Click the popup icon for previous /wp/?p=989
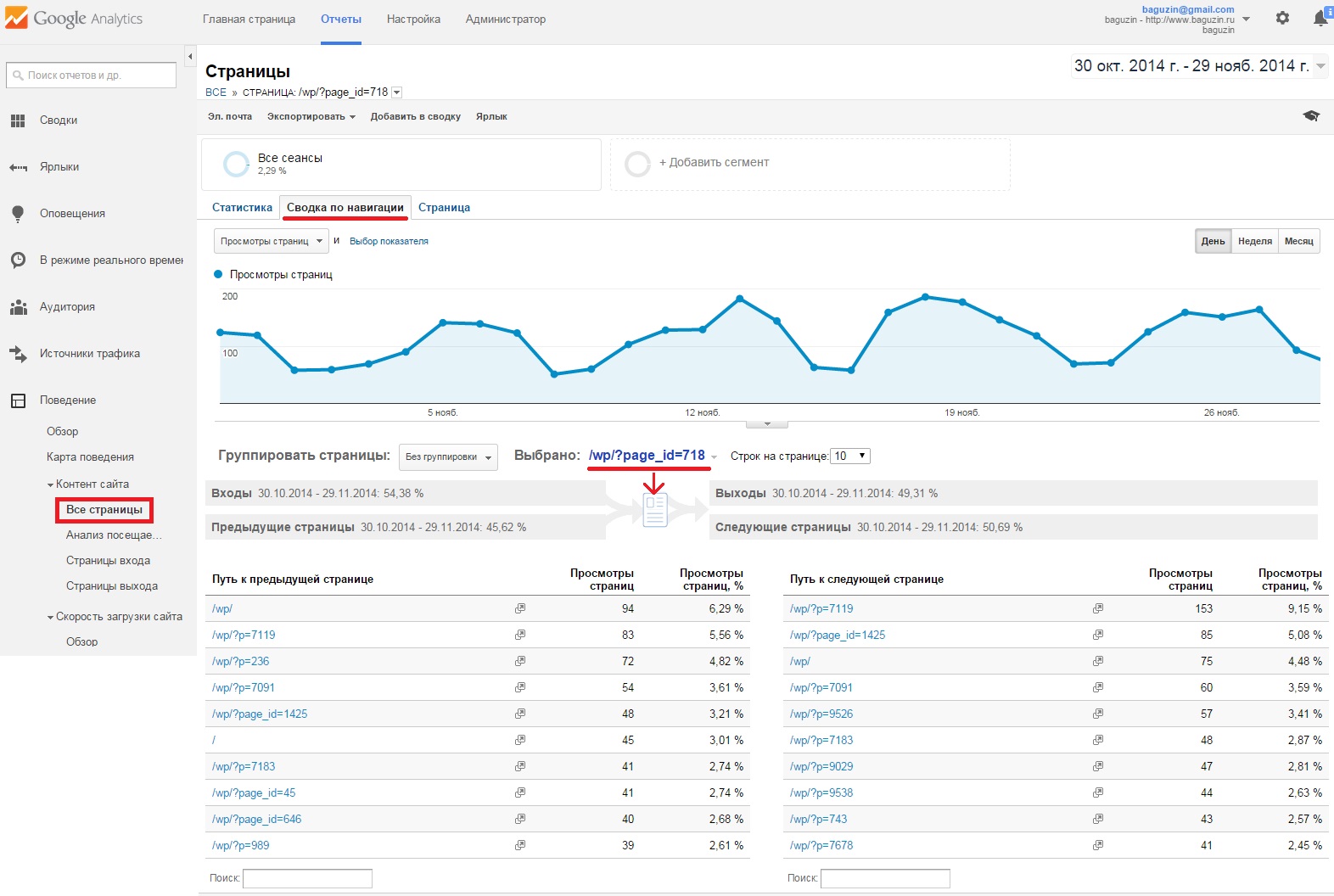The height and width of the screenshot is (896, 1334). (520, 845)
